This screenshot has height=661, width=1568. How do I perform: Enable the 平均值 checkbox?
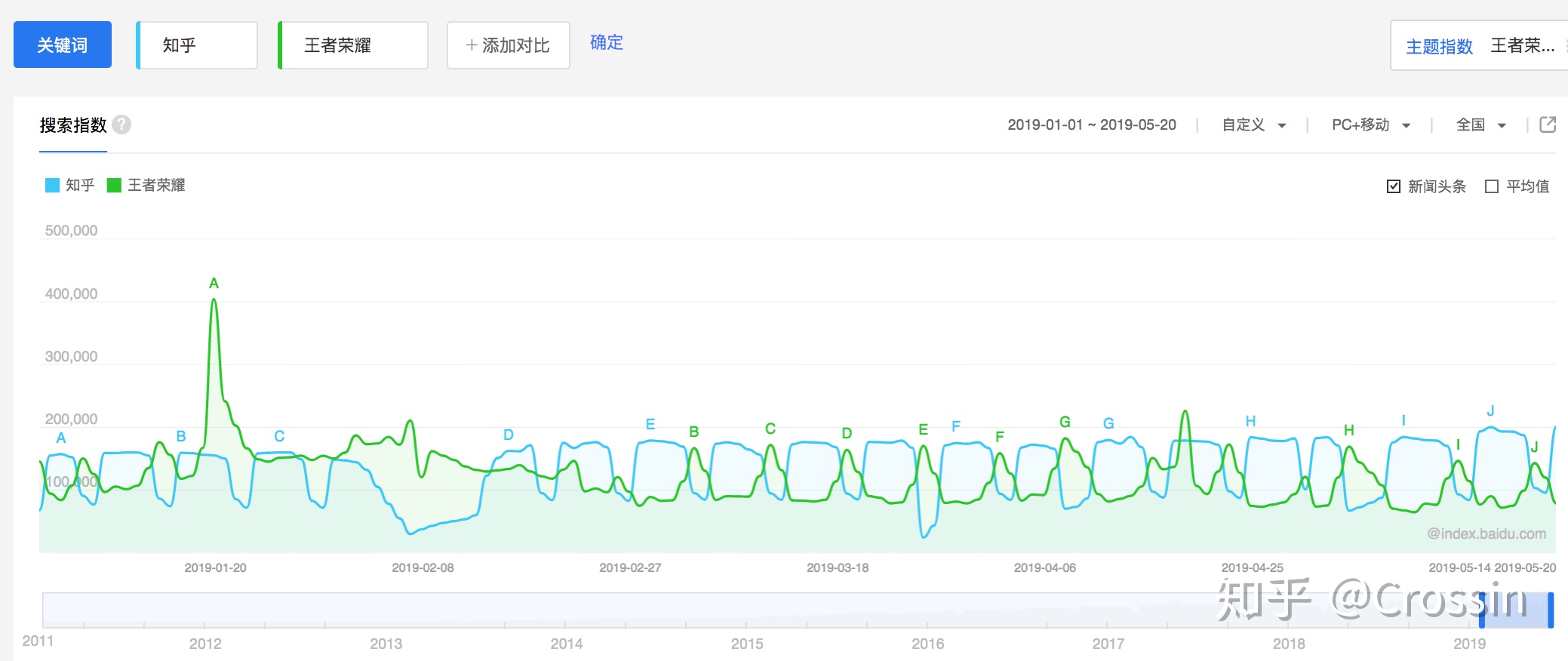[x=1491, y=186]
